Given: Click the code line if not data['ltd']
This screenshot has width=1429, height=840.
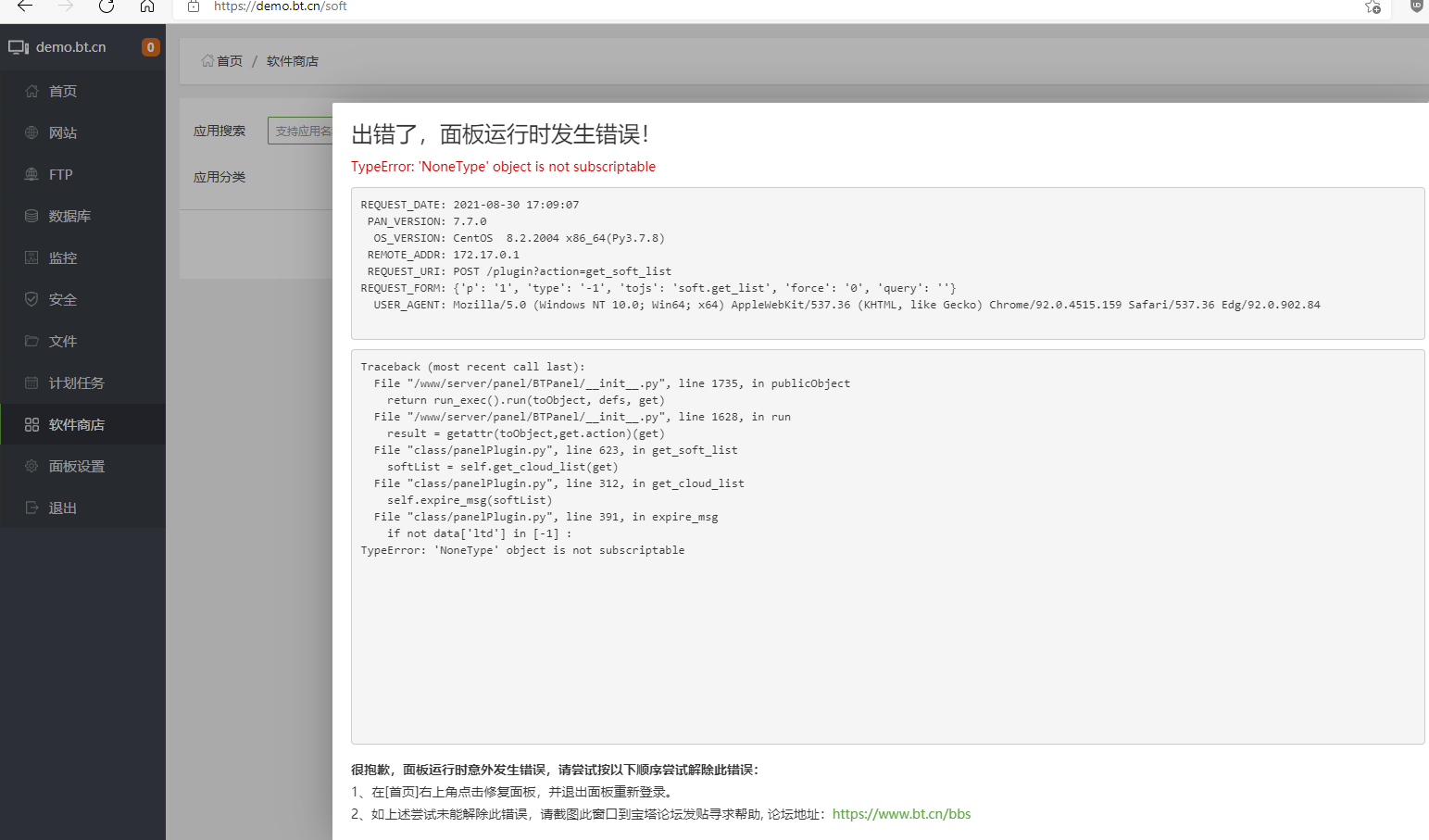Looking at the screenshot, I should click(480, 533).
